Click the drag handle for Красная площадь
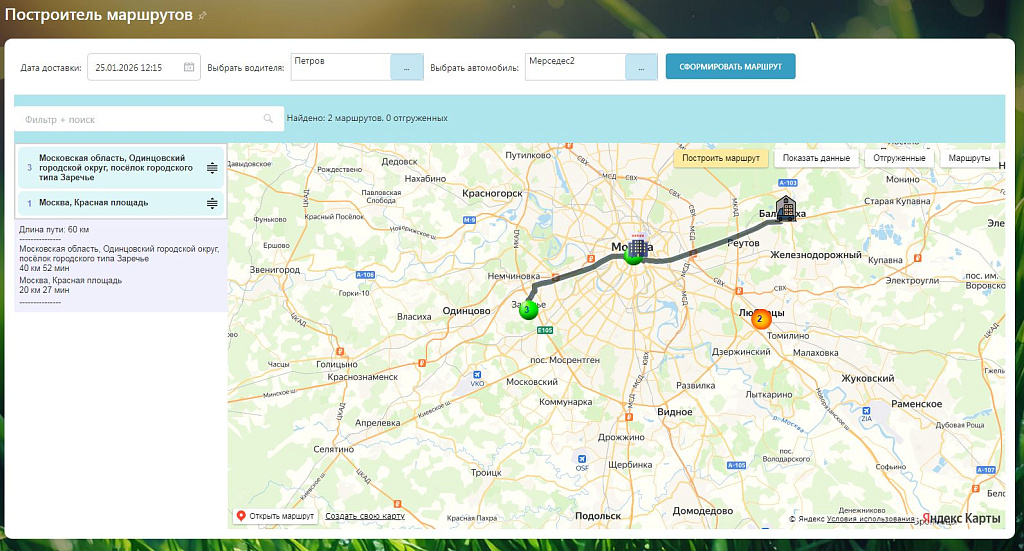The image size is (1024, 551). tap(212, 203)
